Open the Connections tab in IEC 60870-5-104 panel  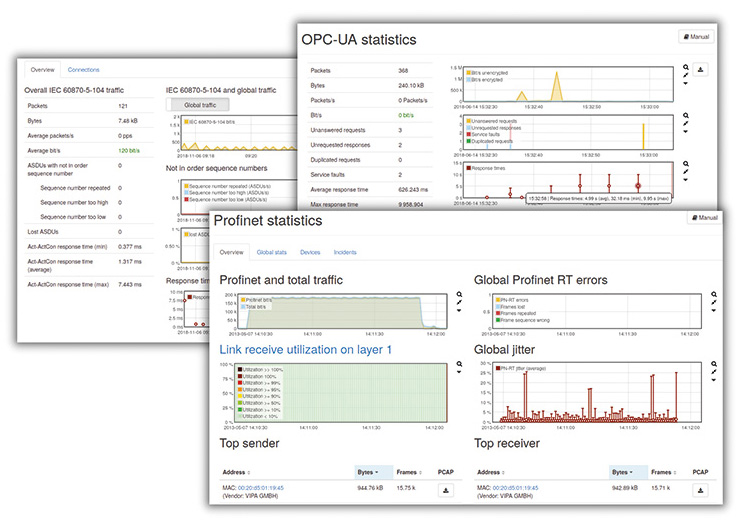coord(83,70)
